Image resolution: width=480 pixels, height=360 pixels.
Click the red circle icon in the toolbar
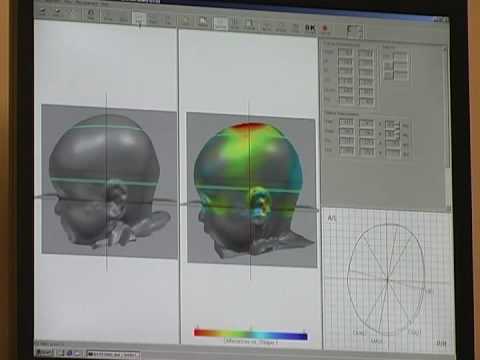[324, 29]
